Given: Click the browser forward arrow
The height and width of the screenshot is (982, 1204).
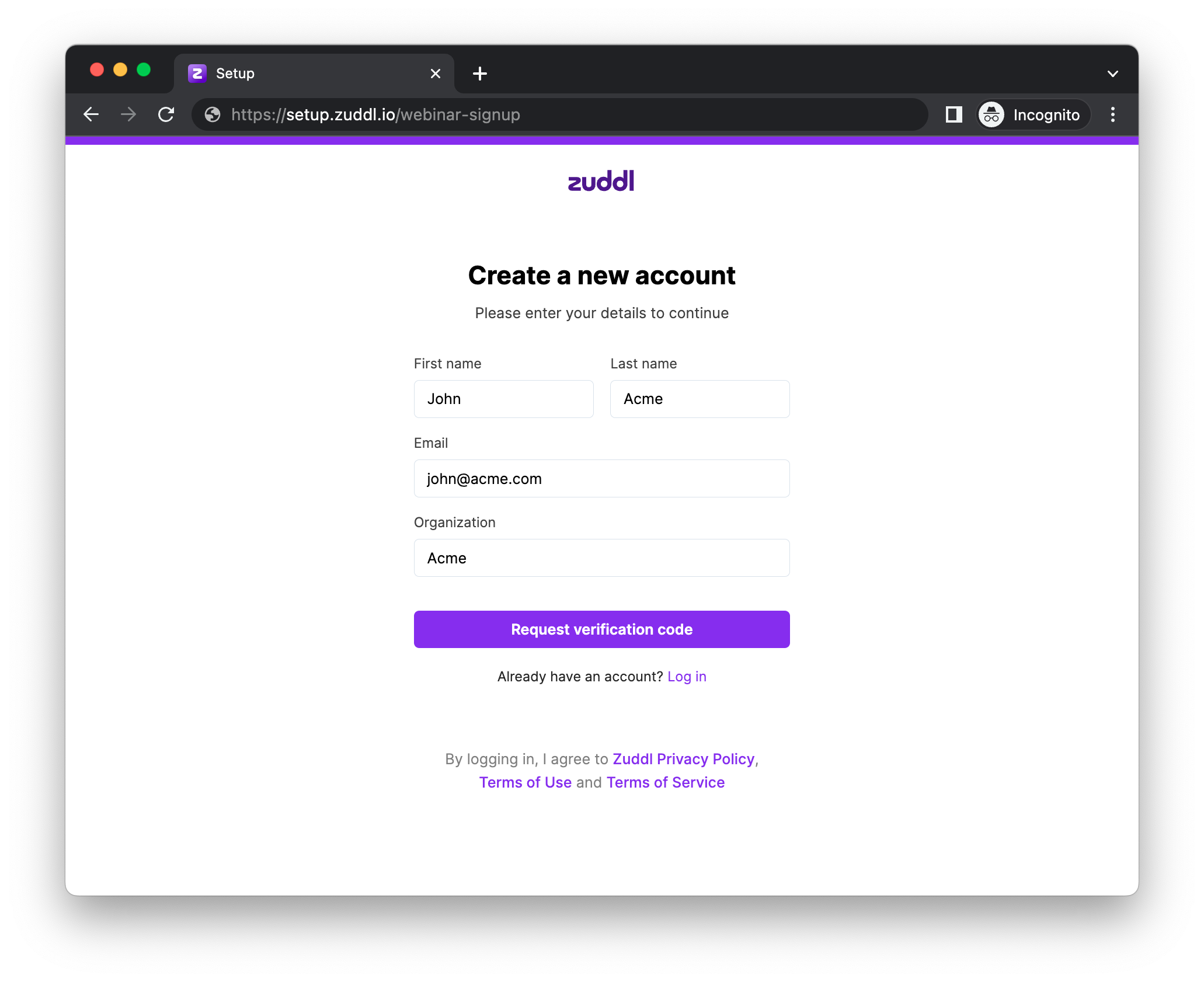Looking at the screenshot, I should pyautogui.click(x=128, y=114).
